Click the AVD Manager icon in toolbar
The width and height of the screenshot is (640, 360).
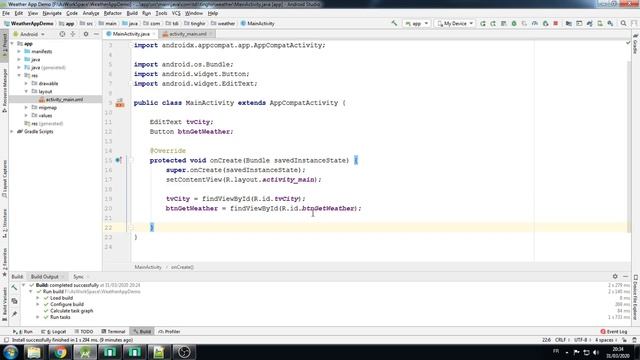(x=600, y=24)
